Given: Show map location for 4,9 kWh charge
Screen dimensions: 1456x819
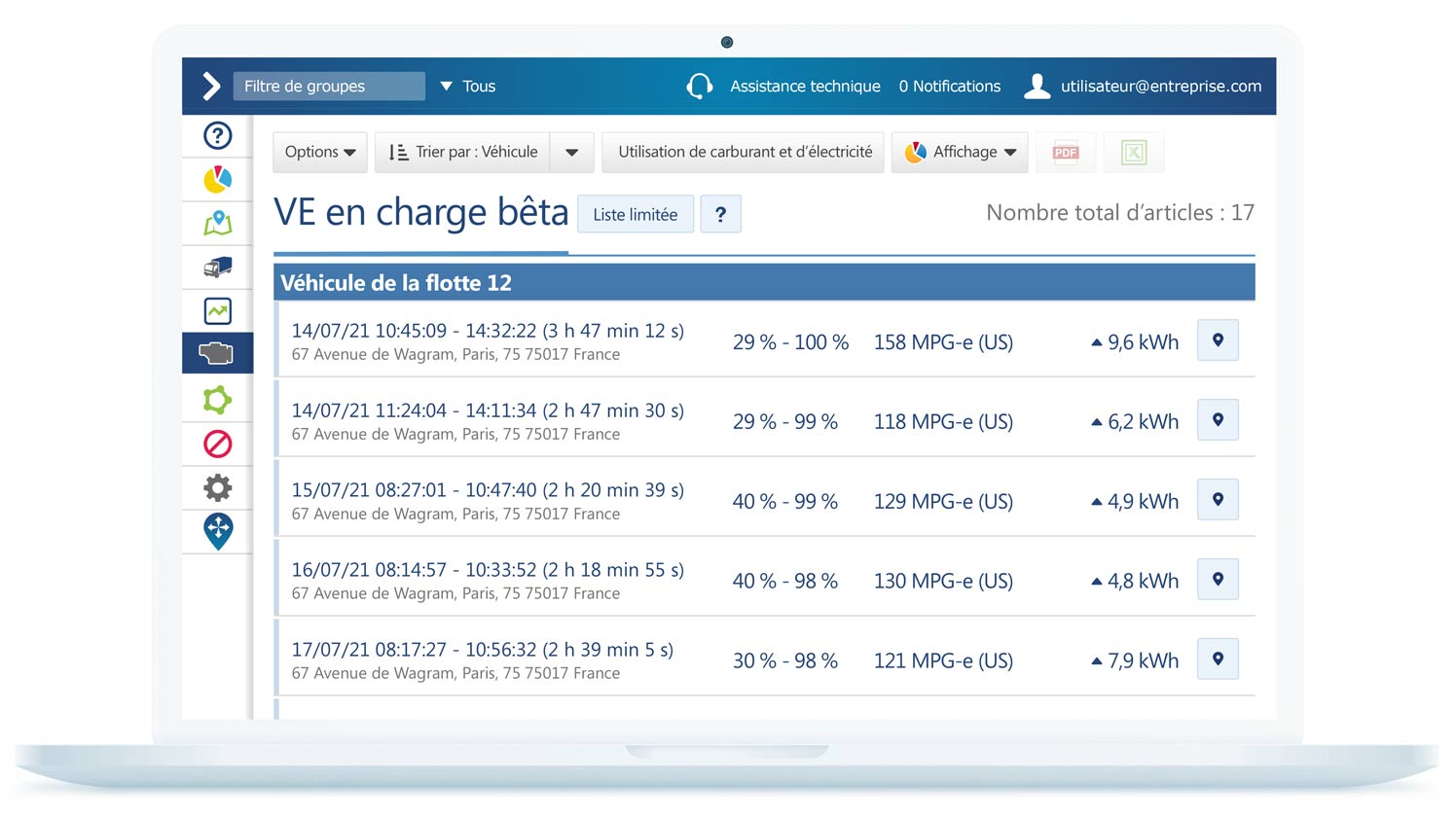Looking at the screenshot, I should point(1218,500).
